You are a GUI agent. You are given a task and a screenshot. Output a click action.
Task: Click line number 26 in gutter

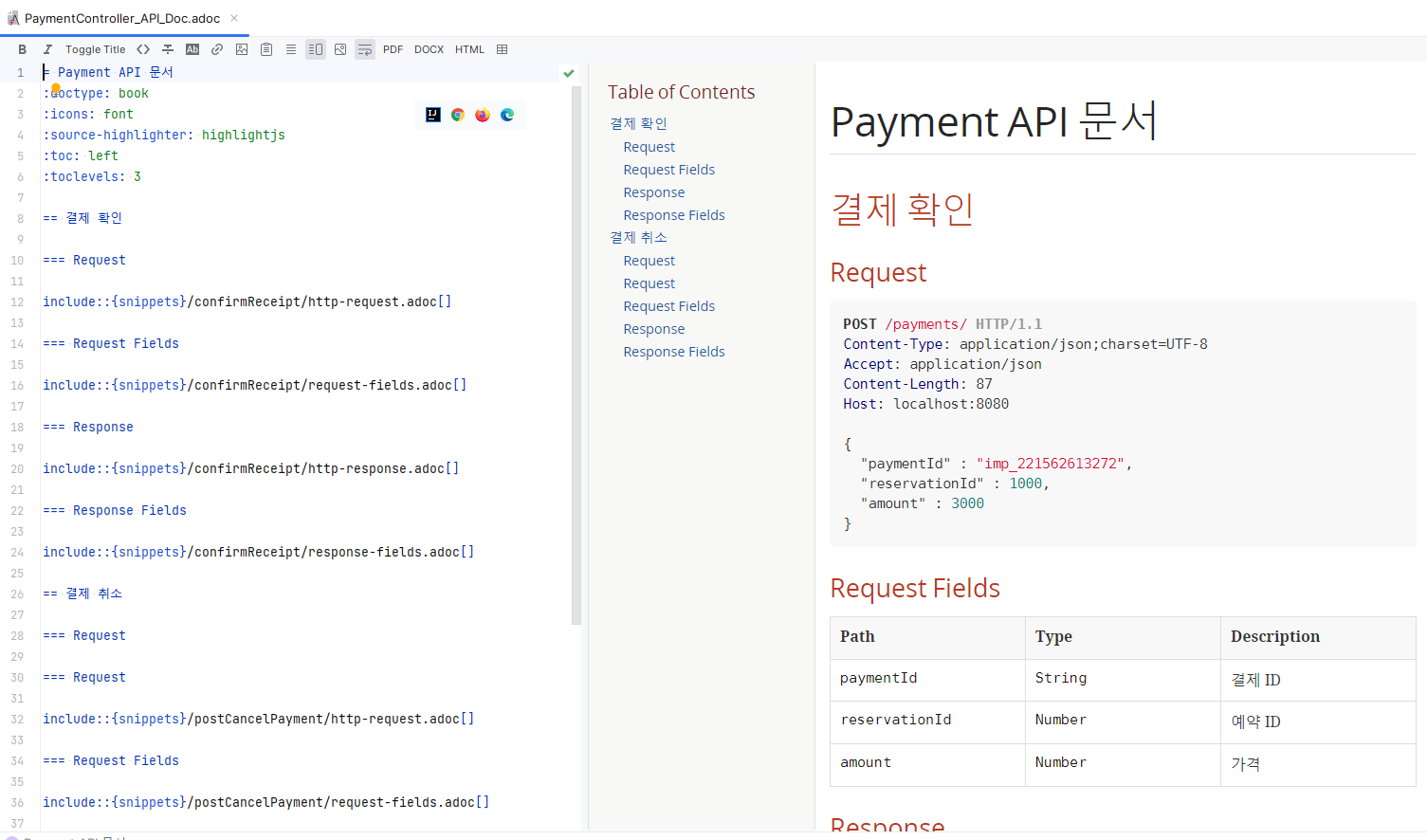click(17, 594)
